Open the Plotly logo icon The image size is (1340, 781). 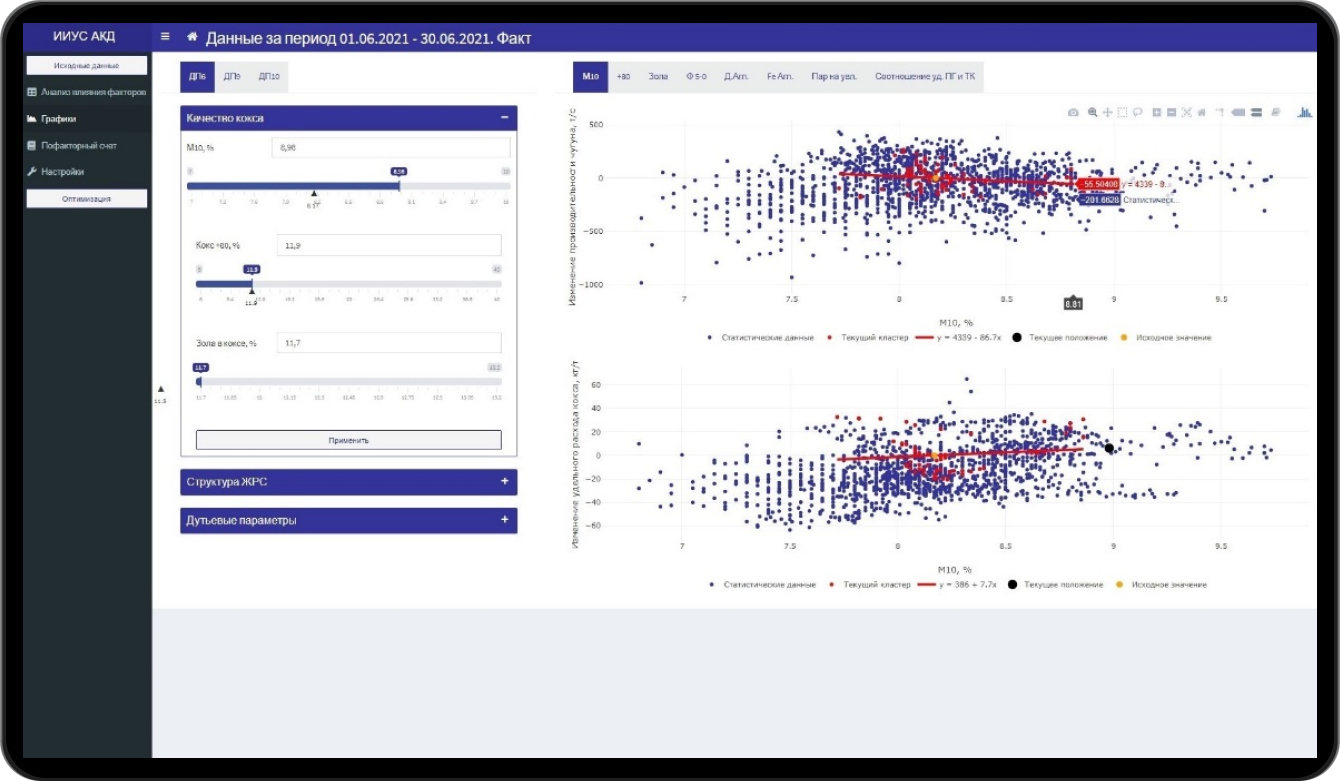click(x=1304, y=112)
